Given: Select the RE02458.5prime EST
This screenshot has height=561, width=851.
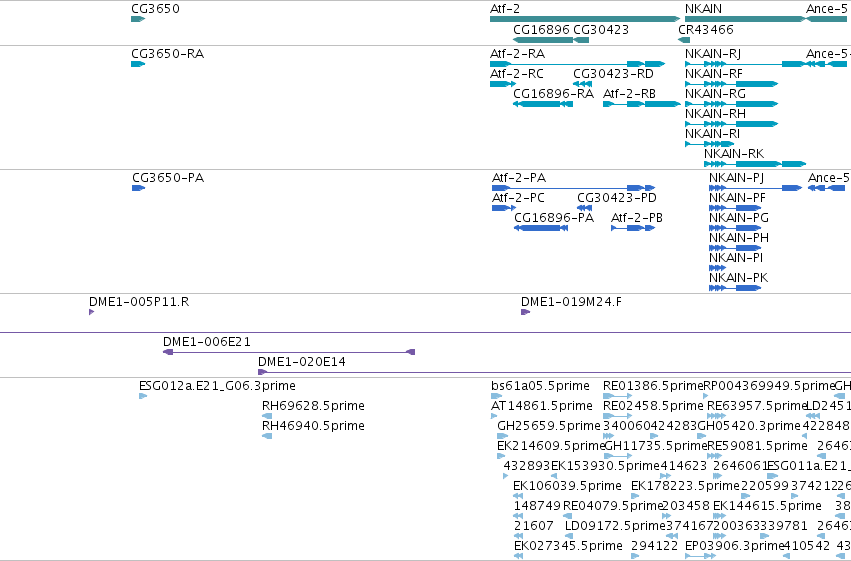Looking at the screenshot, I should 618,416.
